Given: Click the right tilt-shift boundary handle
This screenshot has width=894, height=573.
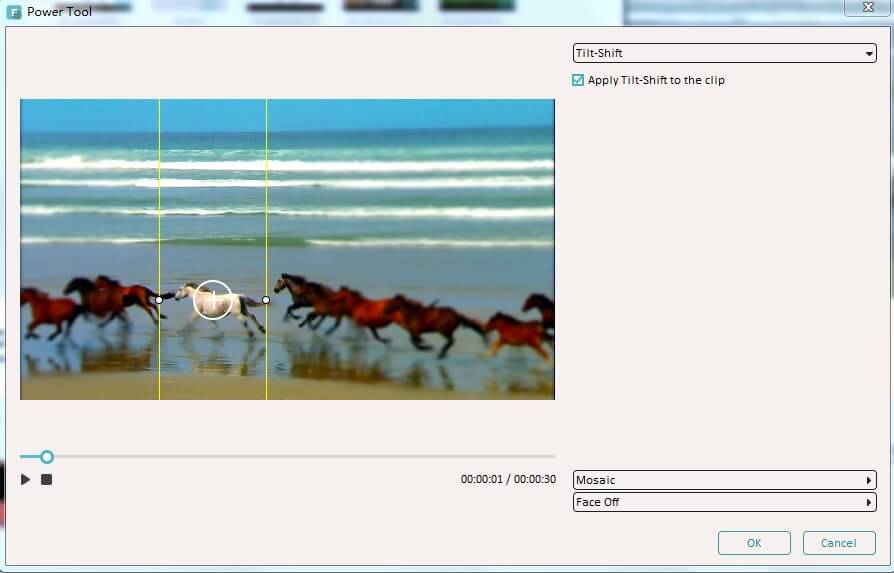Looking at the screenshot, I should [x=266, y=300].
